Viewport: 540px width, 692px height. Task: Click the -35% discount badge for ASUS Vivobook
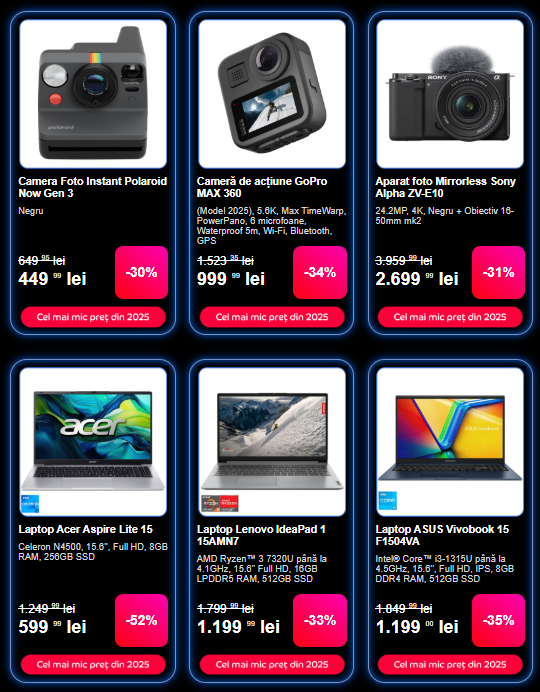(x=499, y=620)
